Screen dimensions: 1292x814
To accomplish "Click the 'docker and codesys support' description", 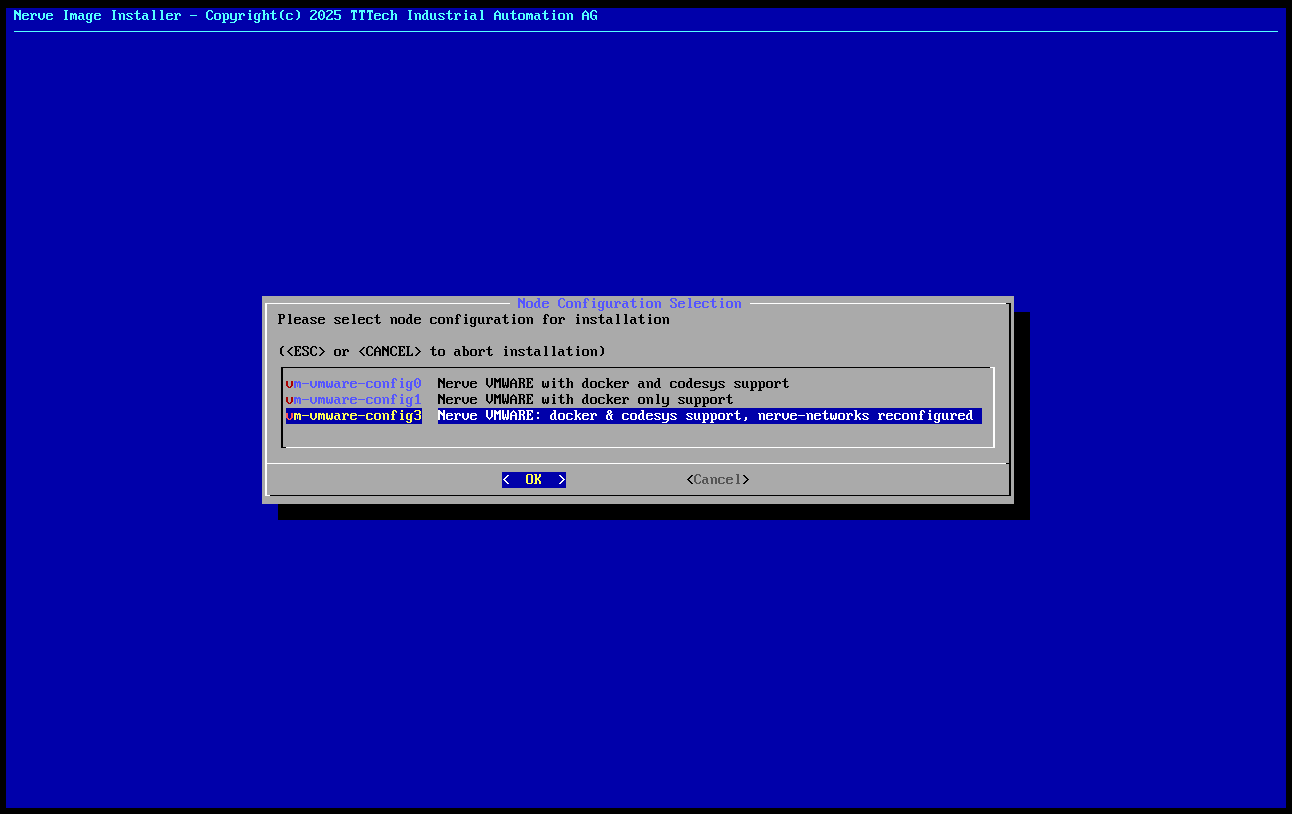I will [x=614, y=383].
